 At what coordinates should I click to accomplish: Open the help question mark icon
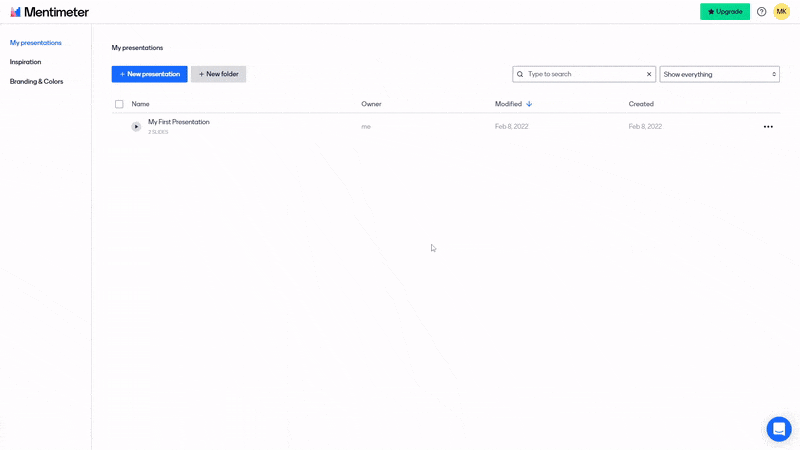pyautogui.click(x=761, y=12)
